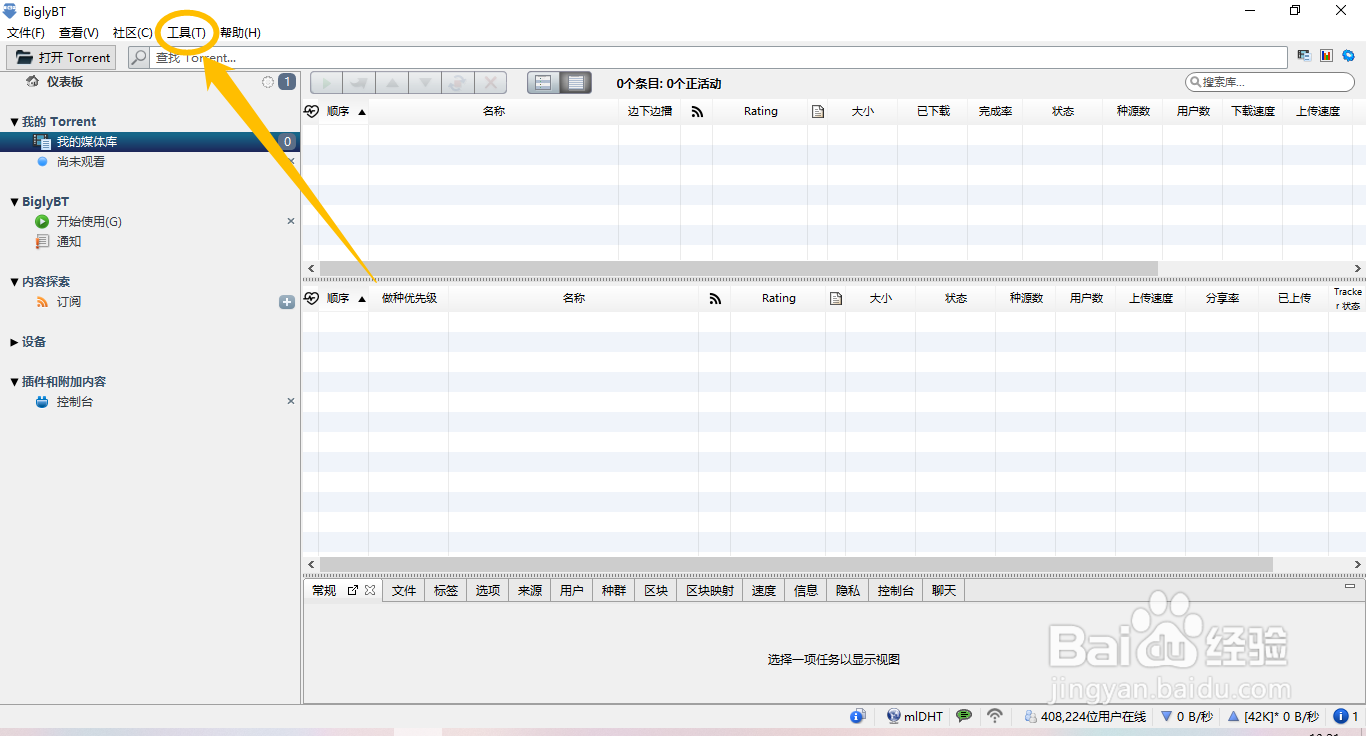The height and width of the screenshot is (736, 1366).
Task: Select 我的媒体库 in the sidebar
Action: pos(87,142)
